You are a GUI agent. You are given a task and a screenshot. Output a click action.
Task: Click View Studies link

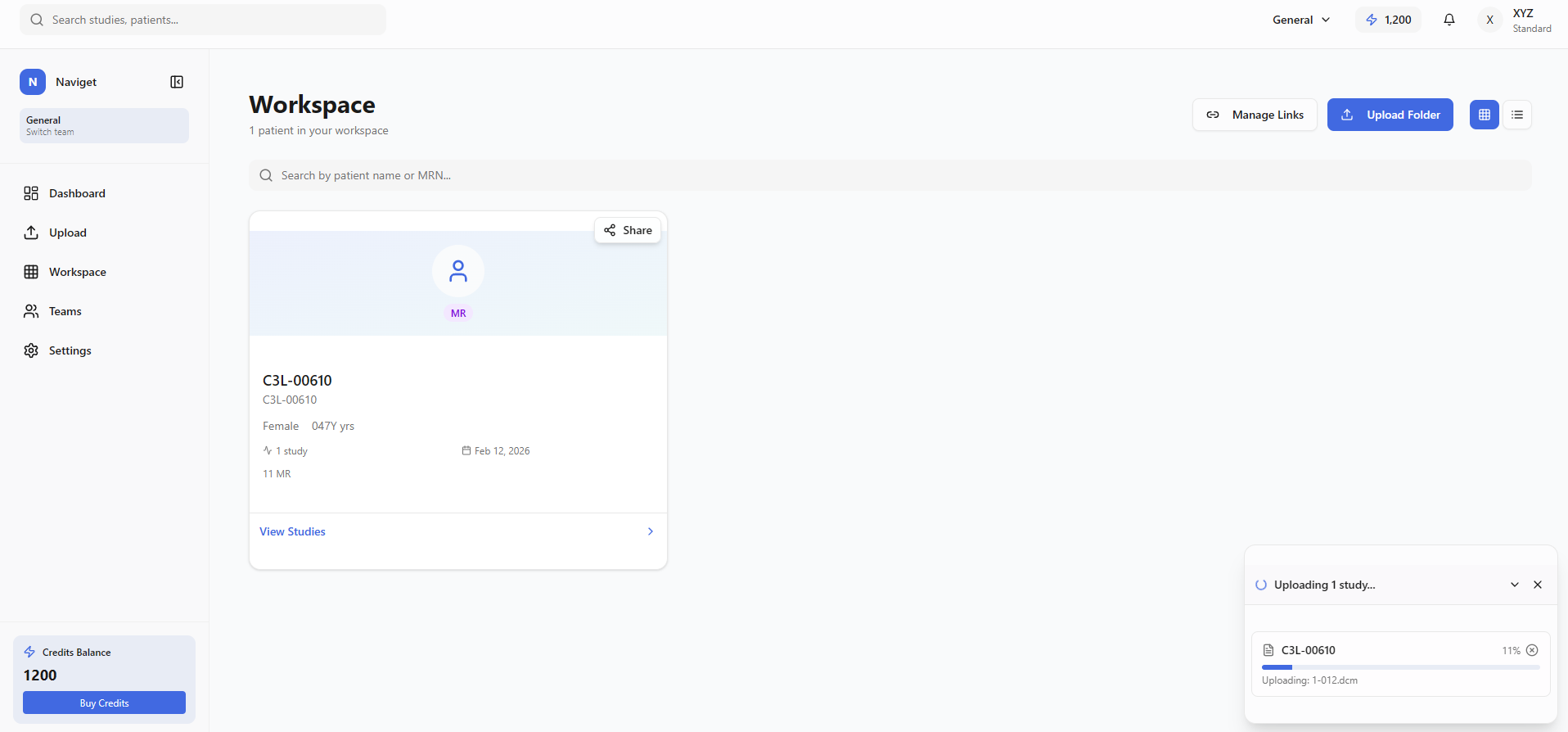click(x=292, y=531)
